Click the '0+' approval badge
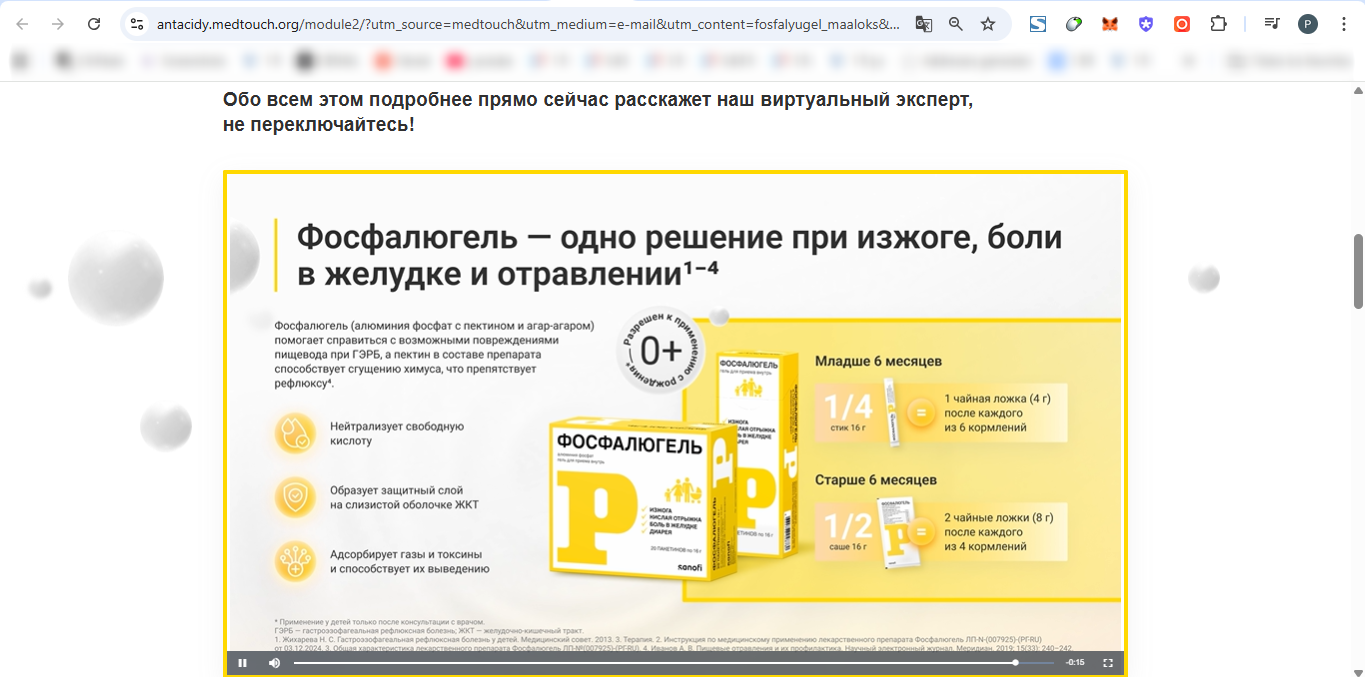Image resolution: width=1365 pixels, height=677 pixels. point(660,351)
